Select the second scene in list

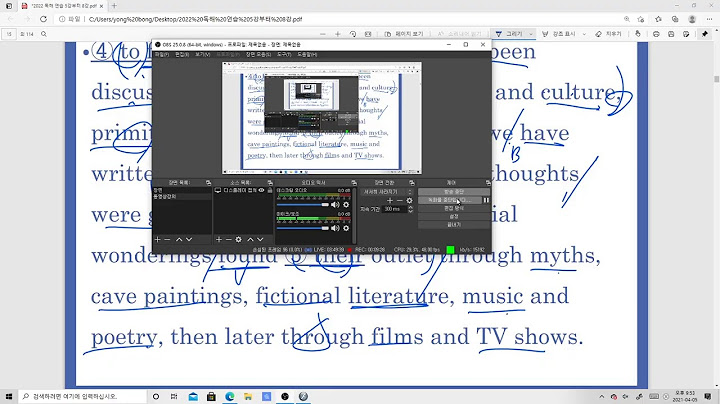pyautogui.click(x=182, y=196)
